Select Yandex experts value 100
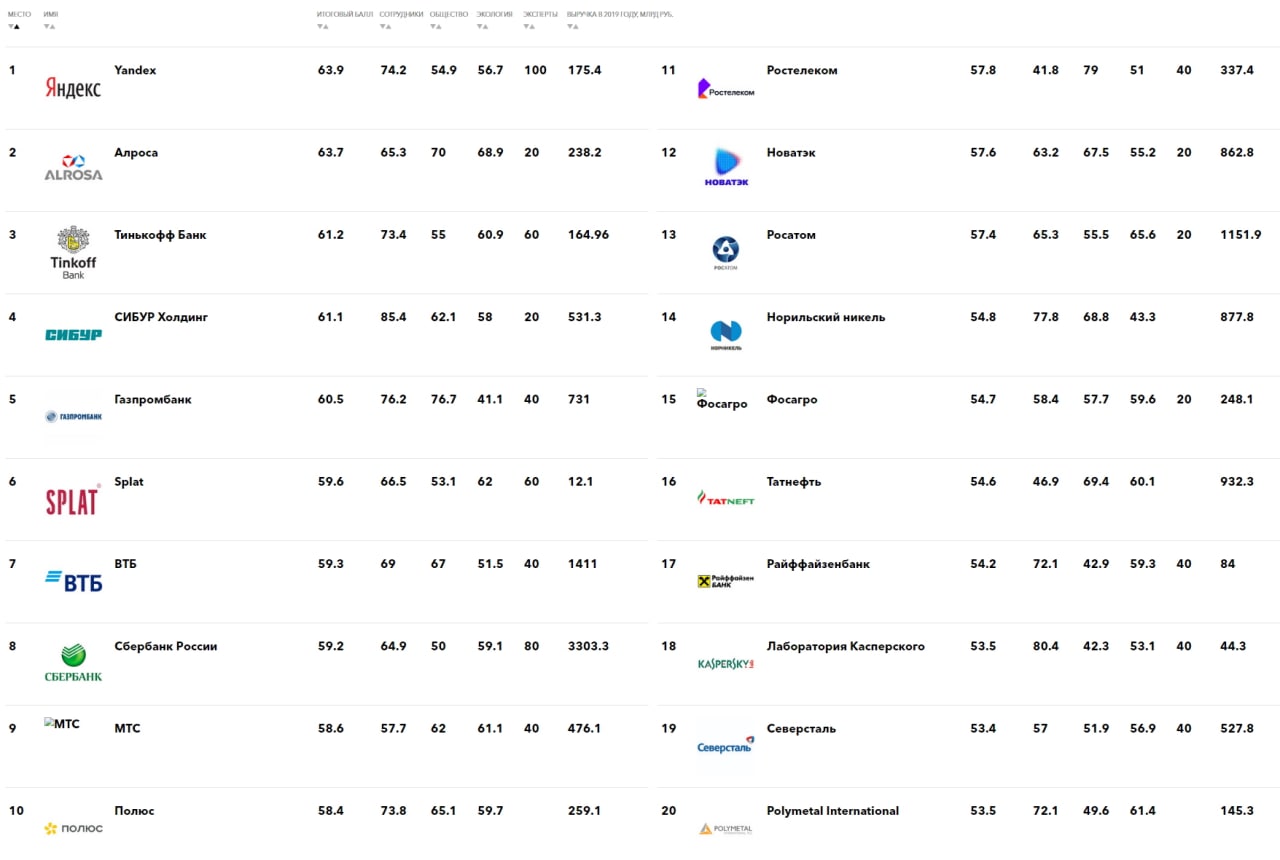The height and width of the screenshot is (860, 1280). pyautogui.click(x=536, y=71)
